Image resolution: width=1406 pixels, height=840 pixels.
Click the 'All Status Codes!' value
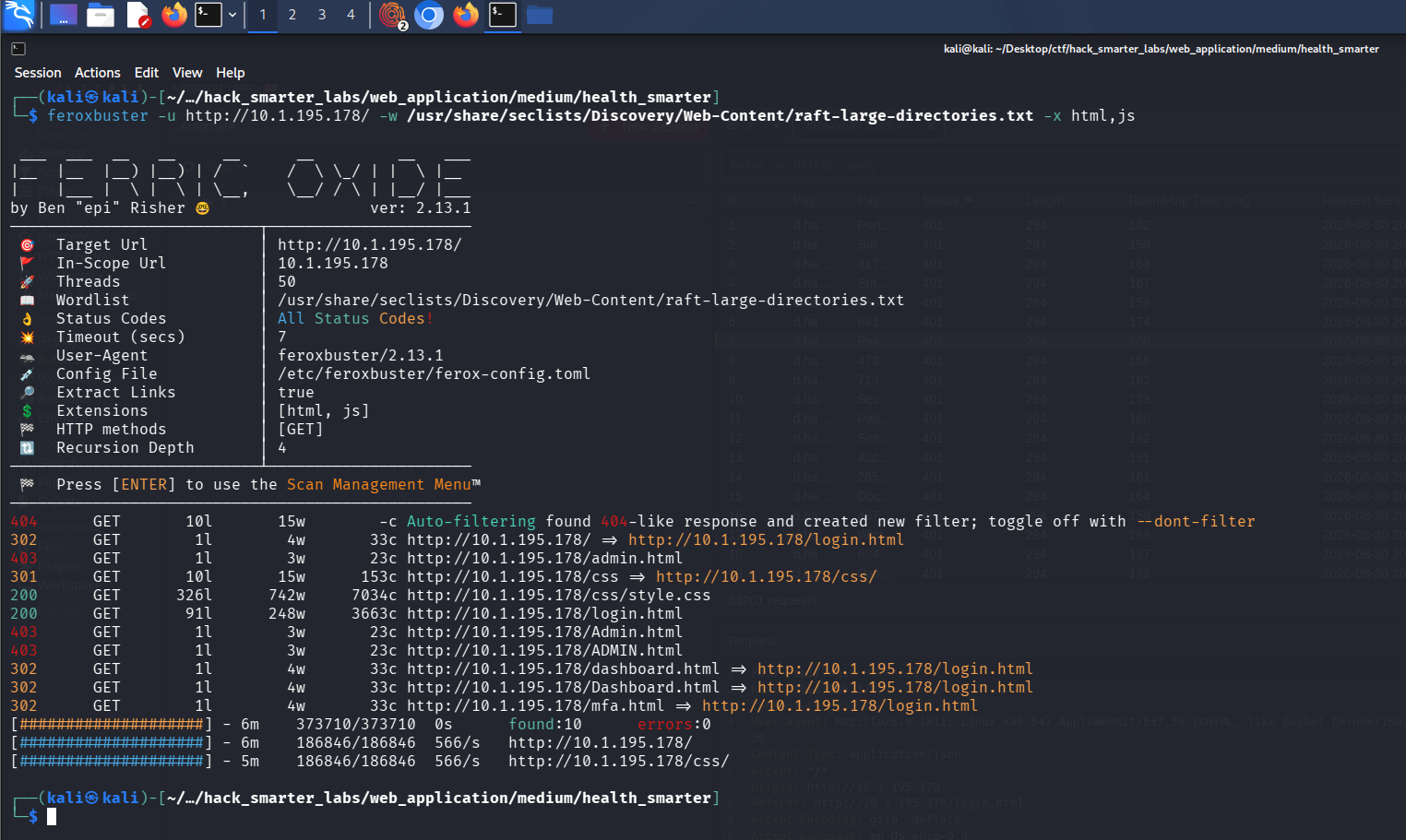356,318
